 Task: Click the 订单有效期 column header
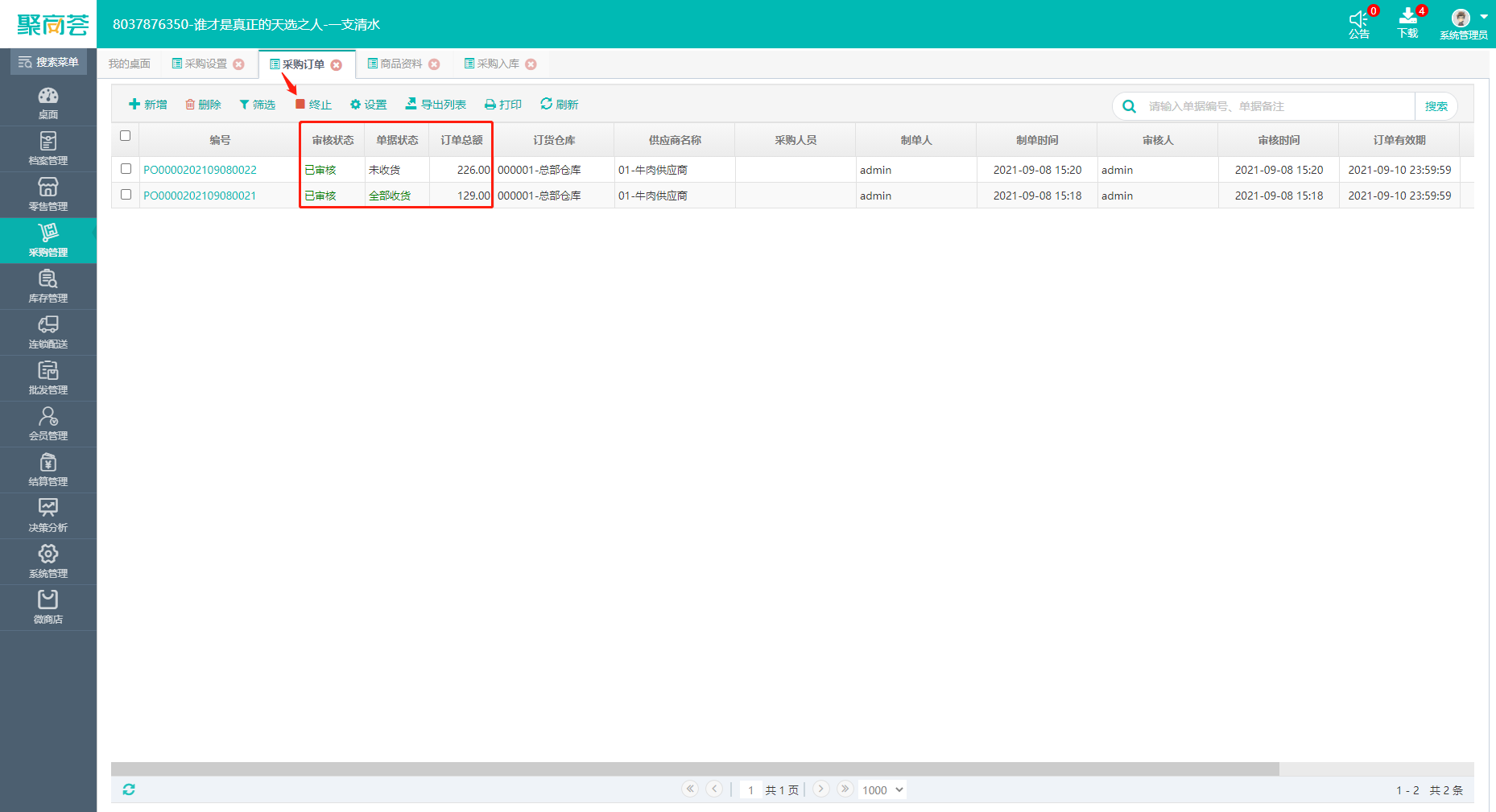pos(1399,140)
